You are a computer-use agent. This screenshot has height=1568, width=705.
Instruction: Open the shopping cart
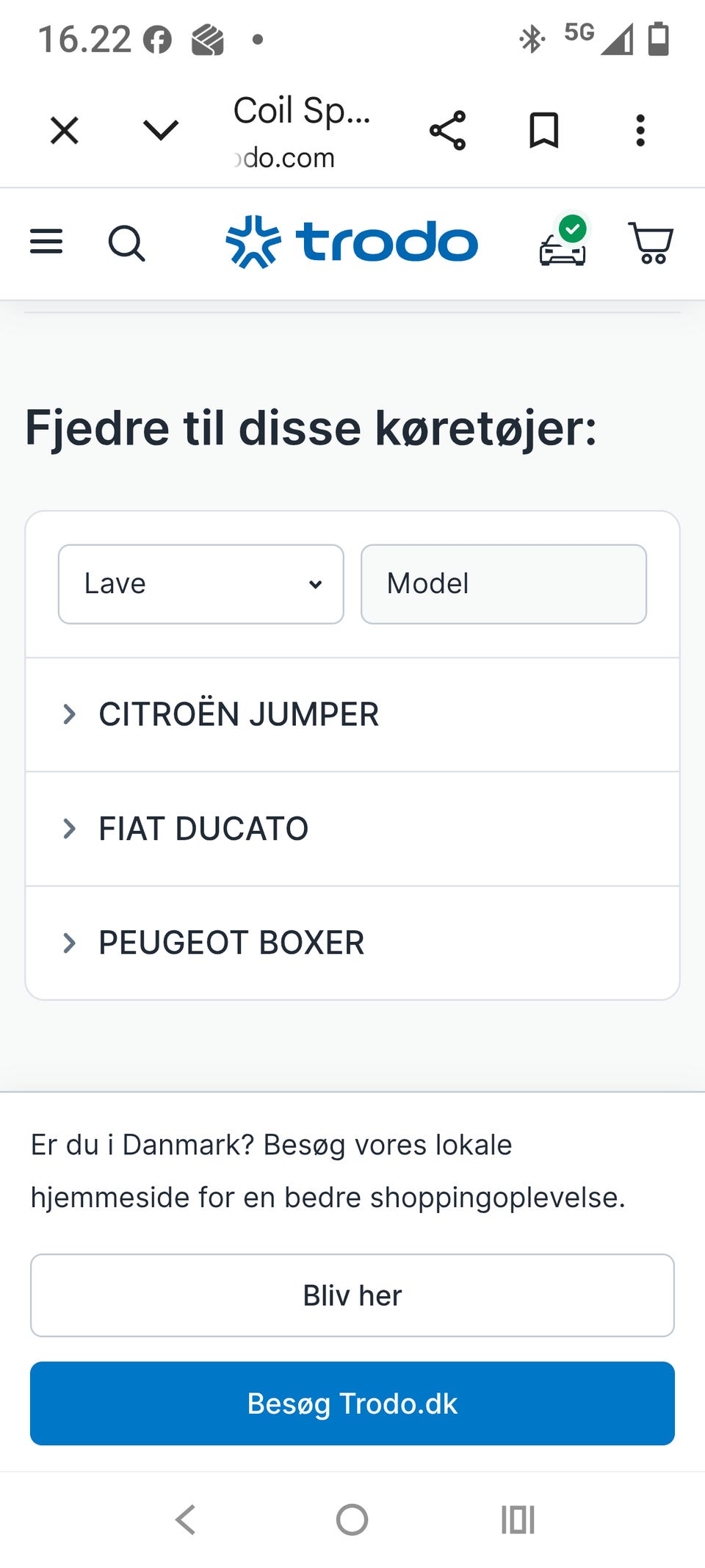651,242
